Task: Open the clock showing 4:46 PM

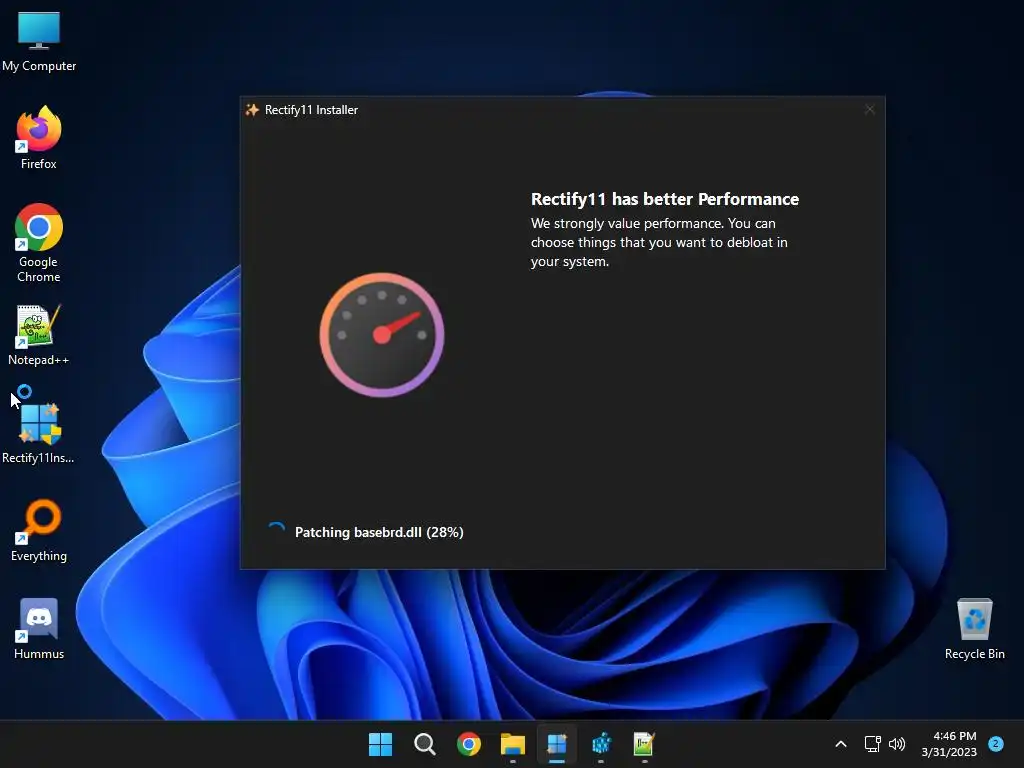Action: (949, 744)
